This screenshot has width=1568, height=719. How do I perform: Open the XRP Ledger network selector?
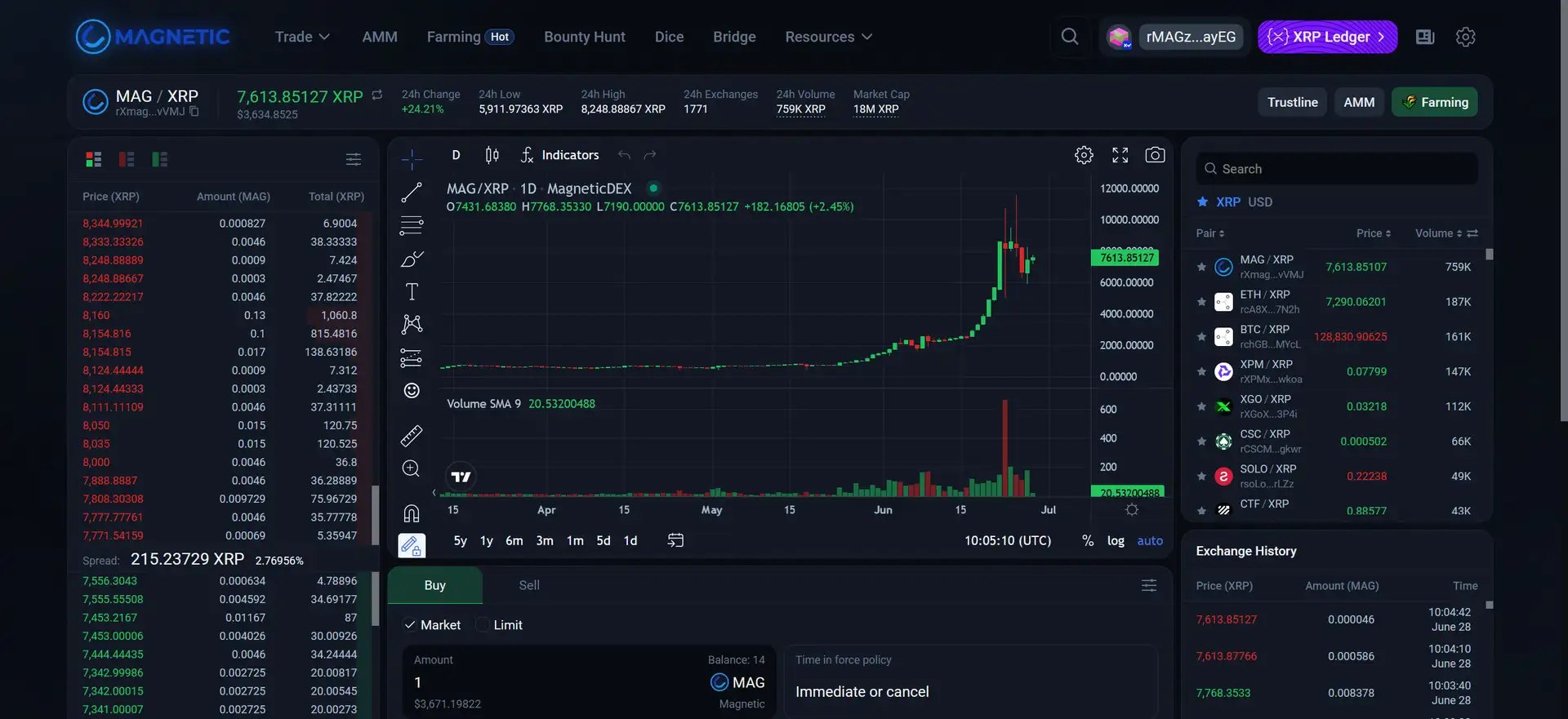pos(1327,37)
